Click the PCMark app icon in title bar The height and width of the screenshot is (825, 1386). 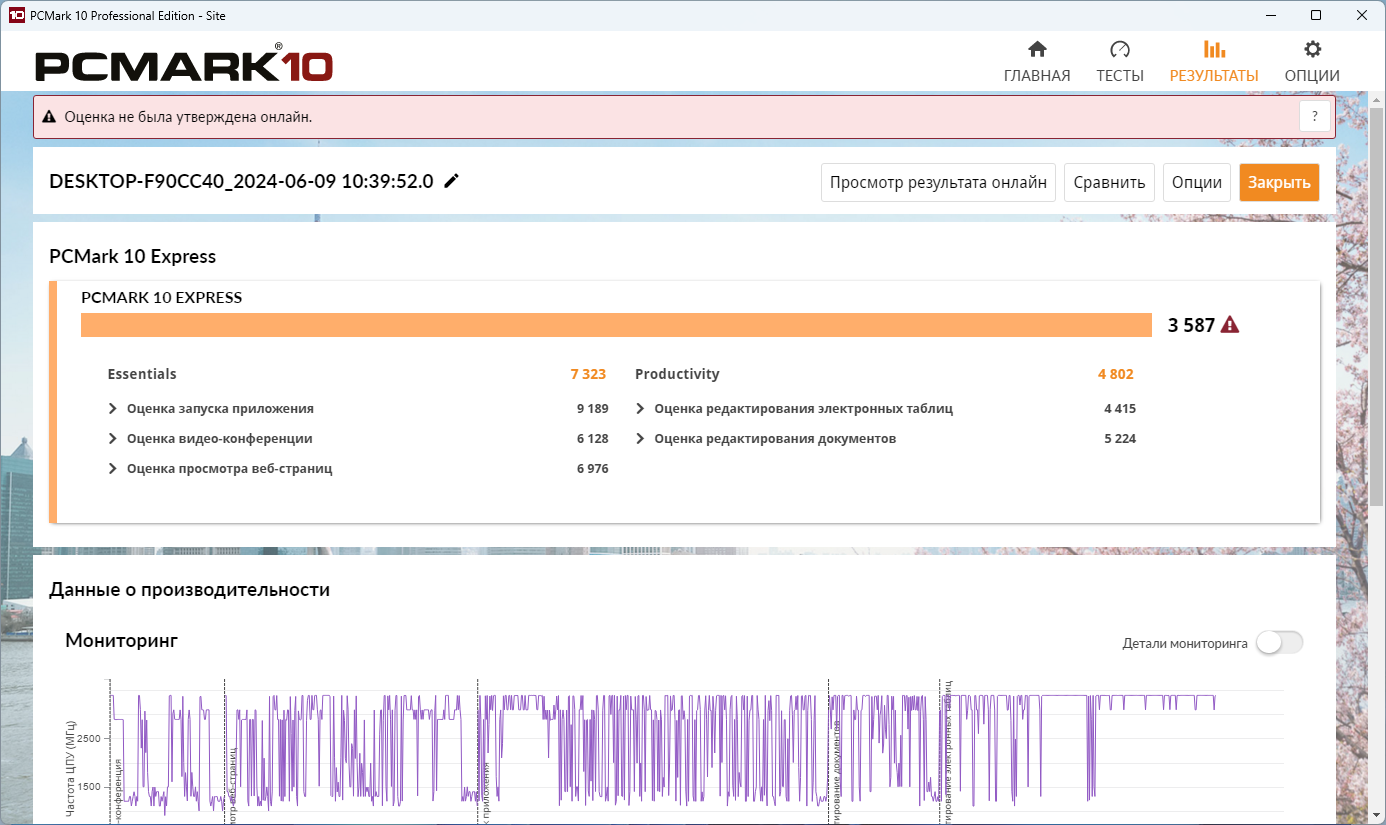[x=16, y=15]
